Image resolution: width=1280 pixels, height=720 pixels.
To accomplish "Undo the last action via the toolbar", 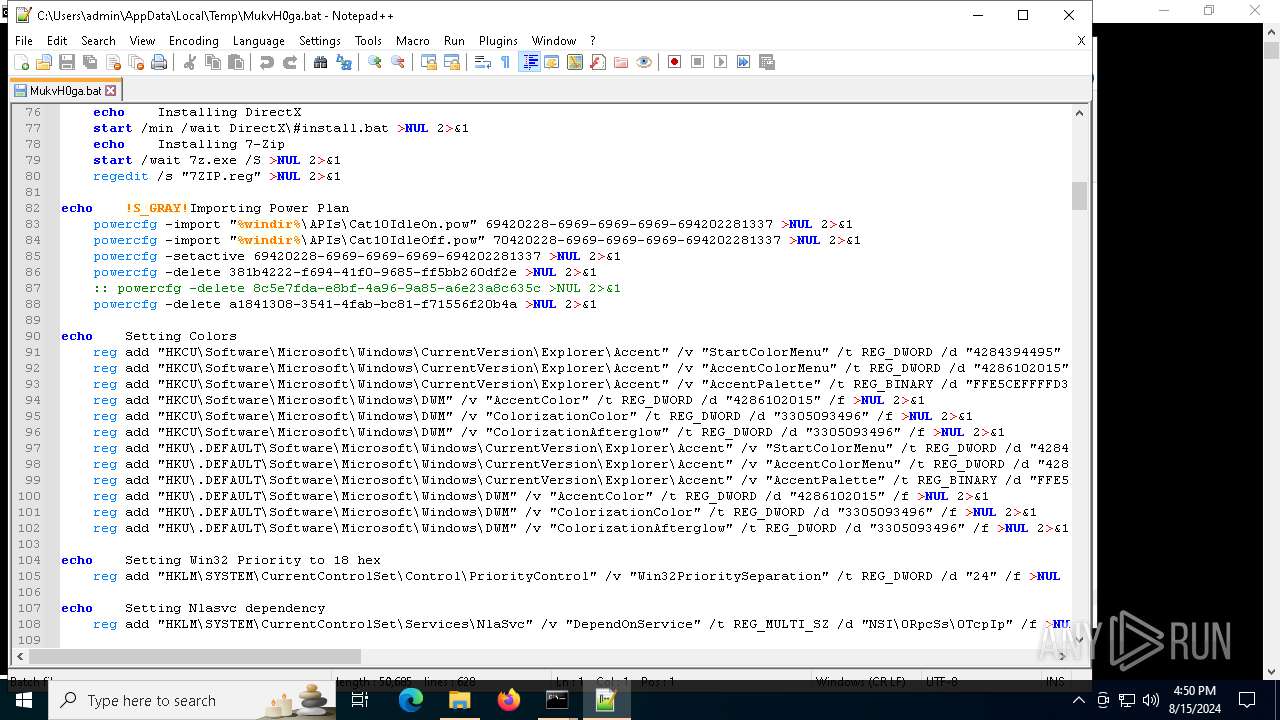I will coord(267,62).
